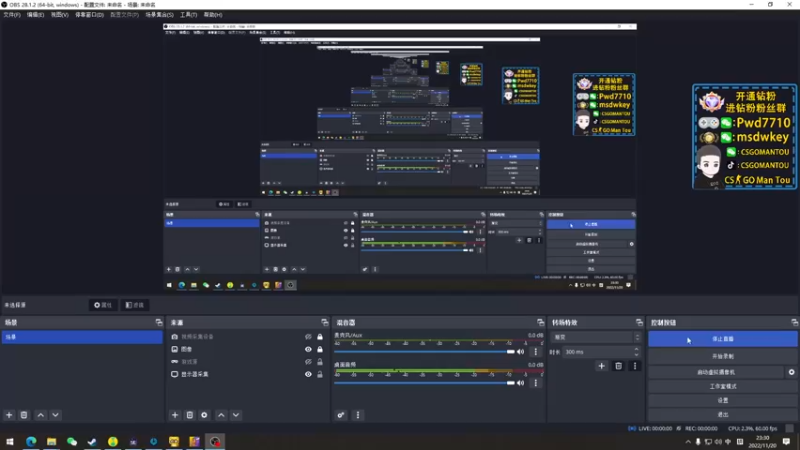Click the start recording button
The width and height of the screenshot is (800, 450).
pos(722,356)
